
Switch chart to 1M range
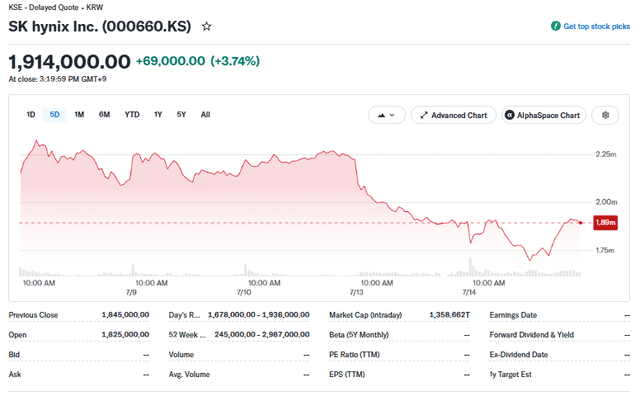point(79,115)
